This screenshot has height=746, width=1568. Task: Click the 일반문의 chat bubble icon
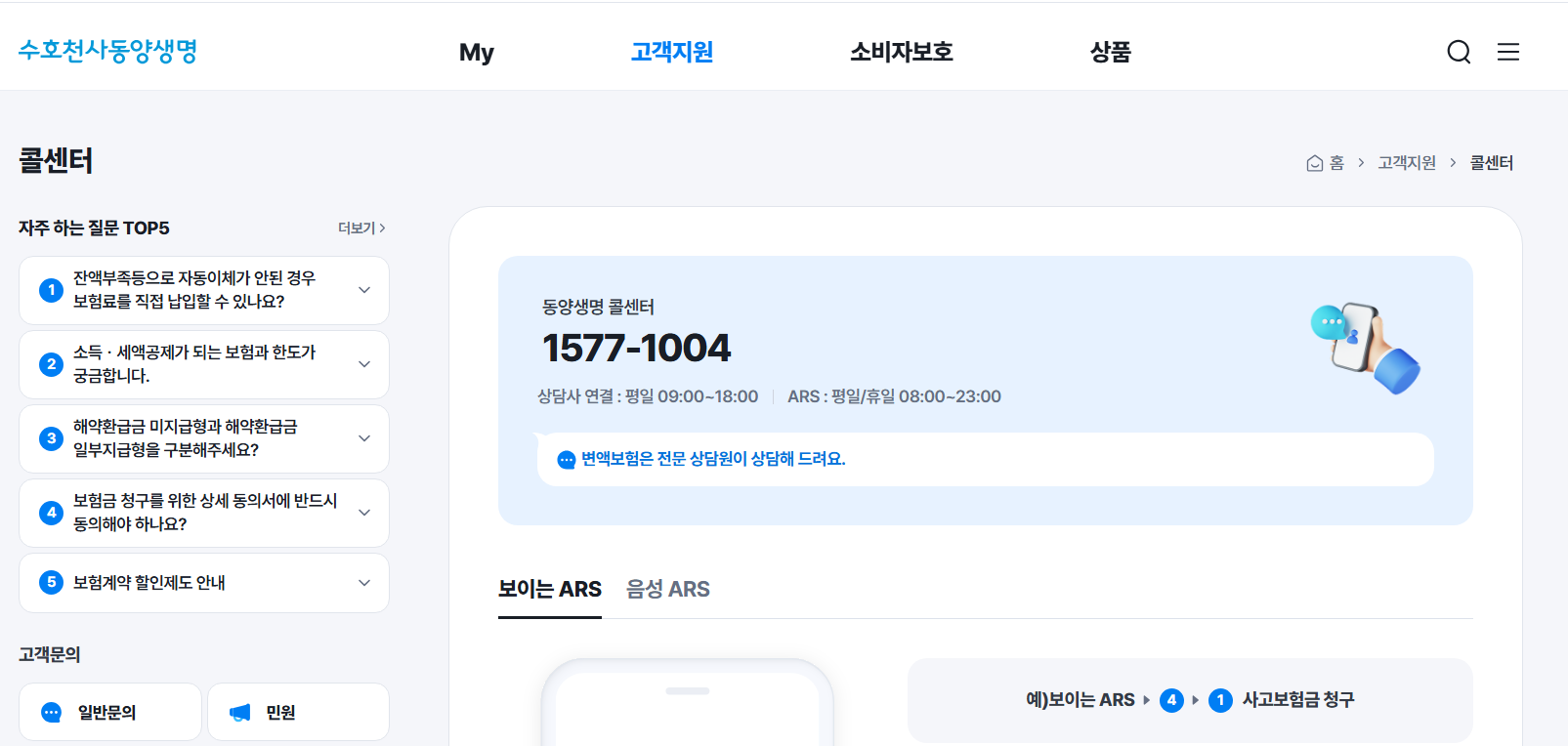[52, 713]
